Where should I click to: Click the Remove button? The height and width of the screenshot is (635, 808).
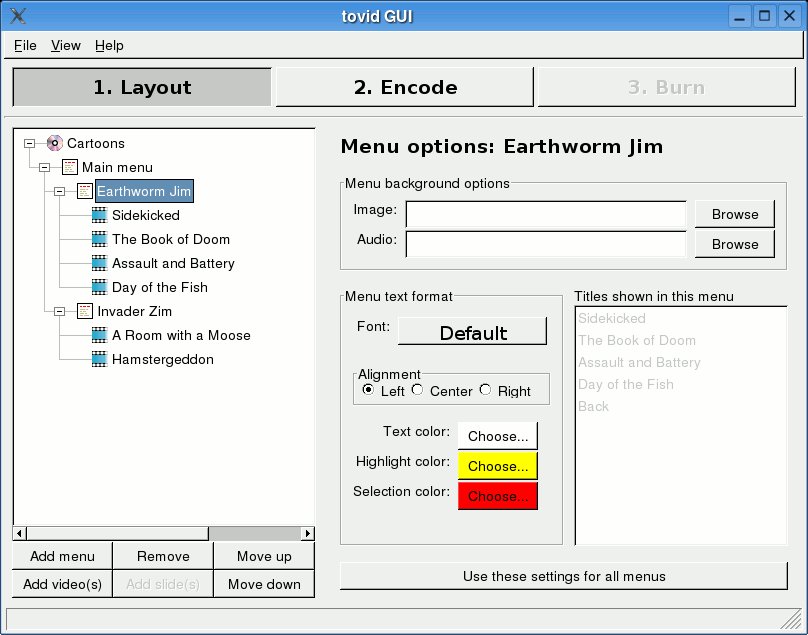[163, 556]
